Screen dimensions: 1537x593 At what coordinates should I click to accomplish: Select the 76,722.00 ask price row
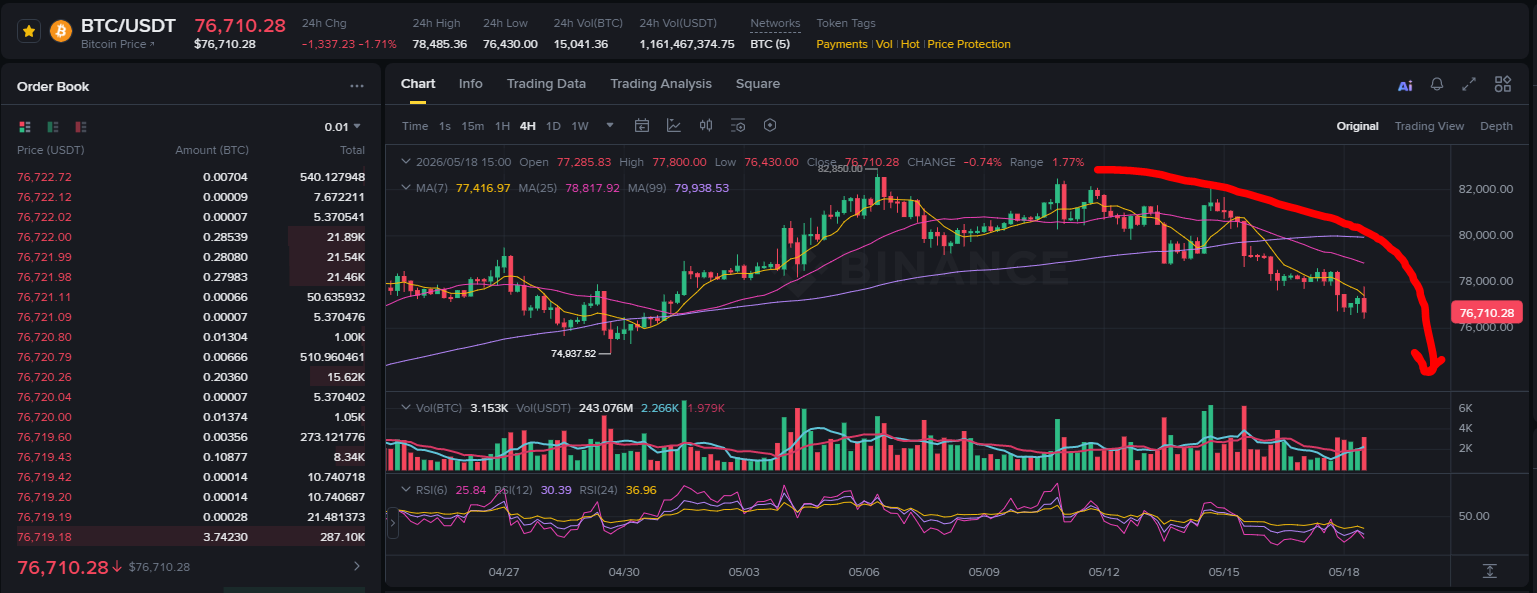[190, 237]
